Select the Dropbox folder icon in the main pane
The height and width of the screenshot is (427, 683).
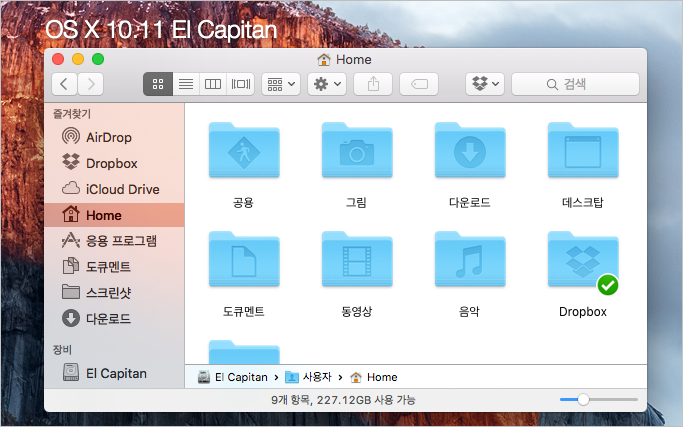pyautogui.click(x=583, y=259)
